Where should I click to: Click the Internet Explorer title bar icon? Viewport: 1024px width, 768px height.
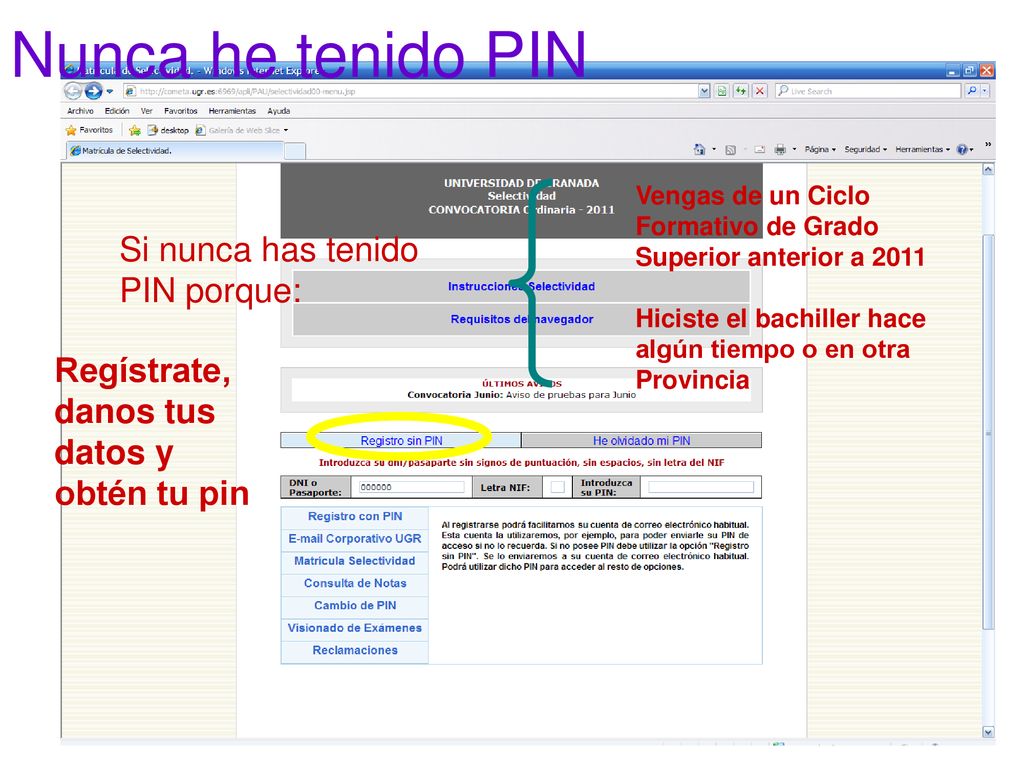point(70,70)
